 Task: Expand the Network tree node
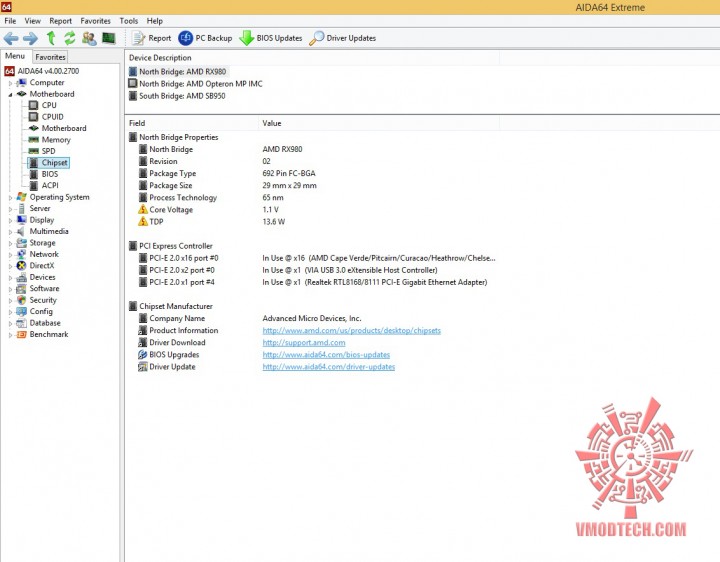coord(10,255)
